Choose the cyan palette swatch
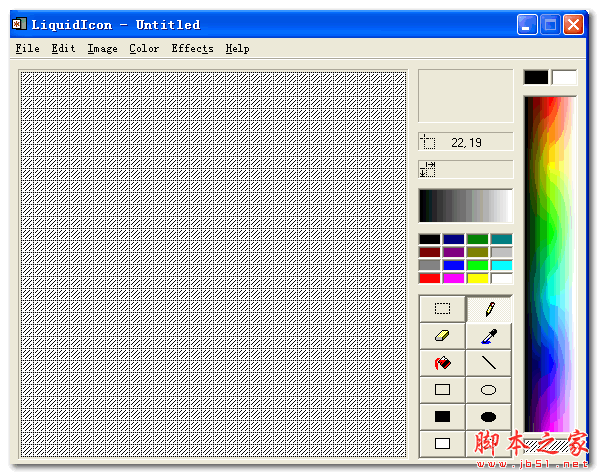This screenshot has width=600, height=475. (502, 265)
